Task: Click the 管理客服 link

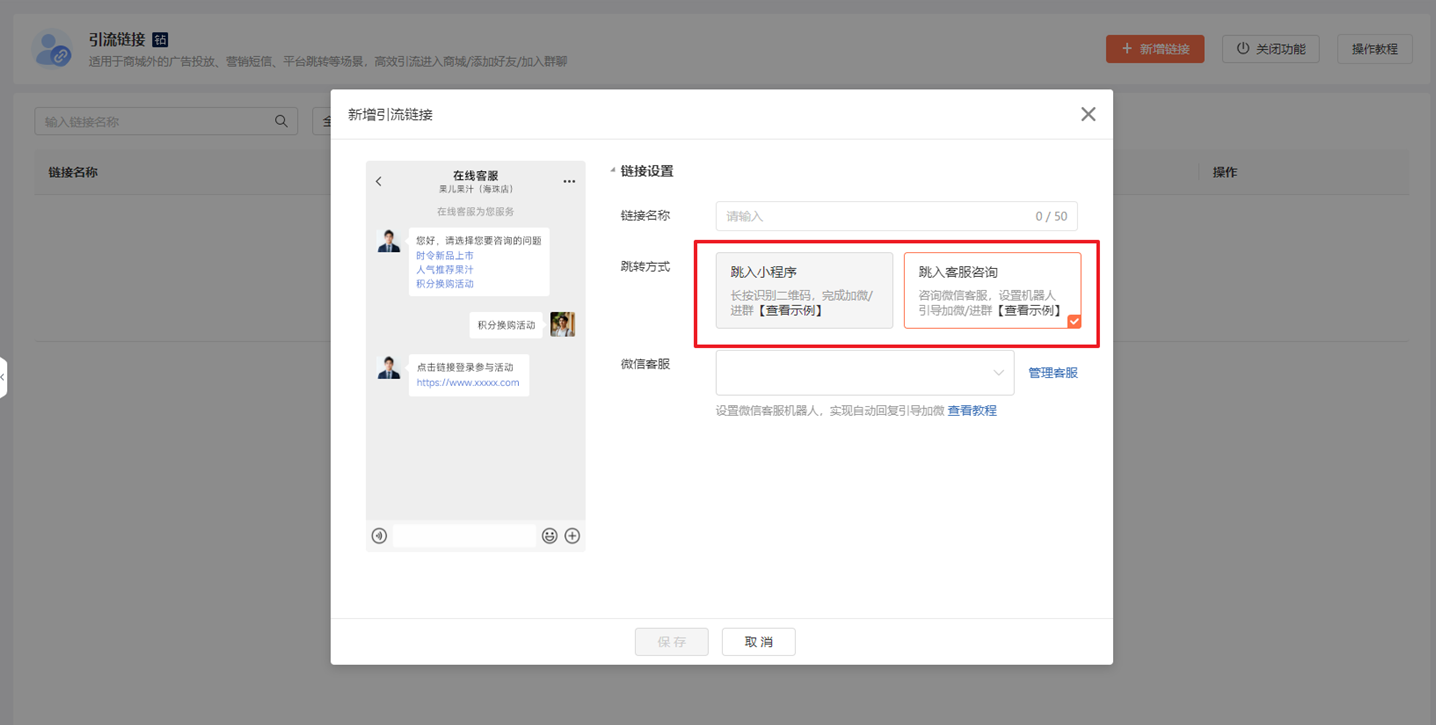Action: [x=1053, y=373]
